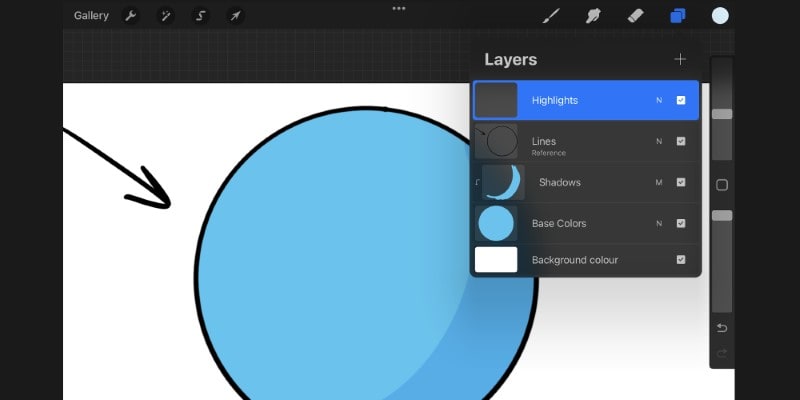Screen dimensions: 800x400
Task: Open blend mode N of Highlights
Action: click(x=659, y=101)
